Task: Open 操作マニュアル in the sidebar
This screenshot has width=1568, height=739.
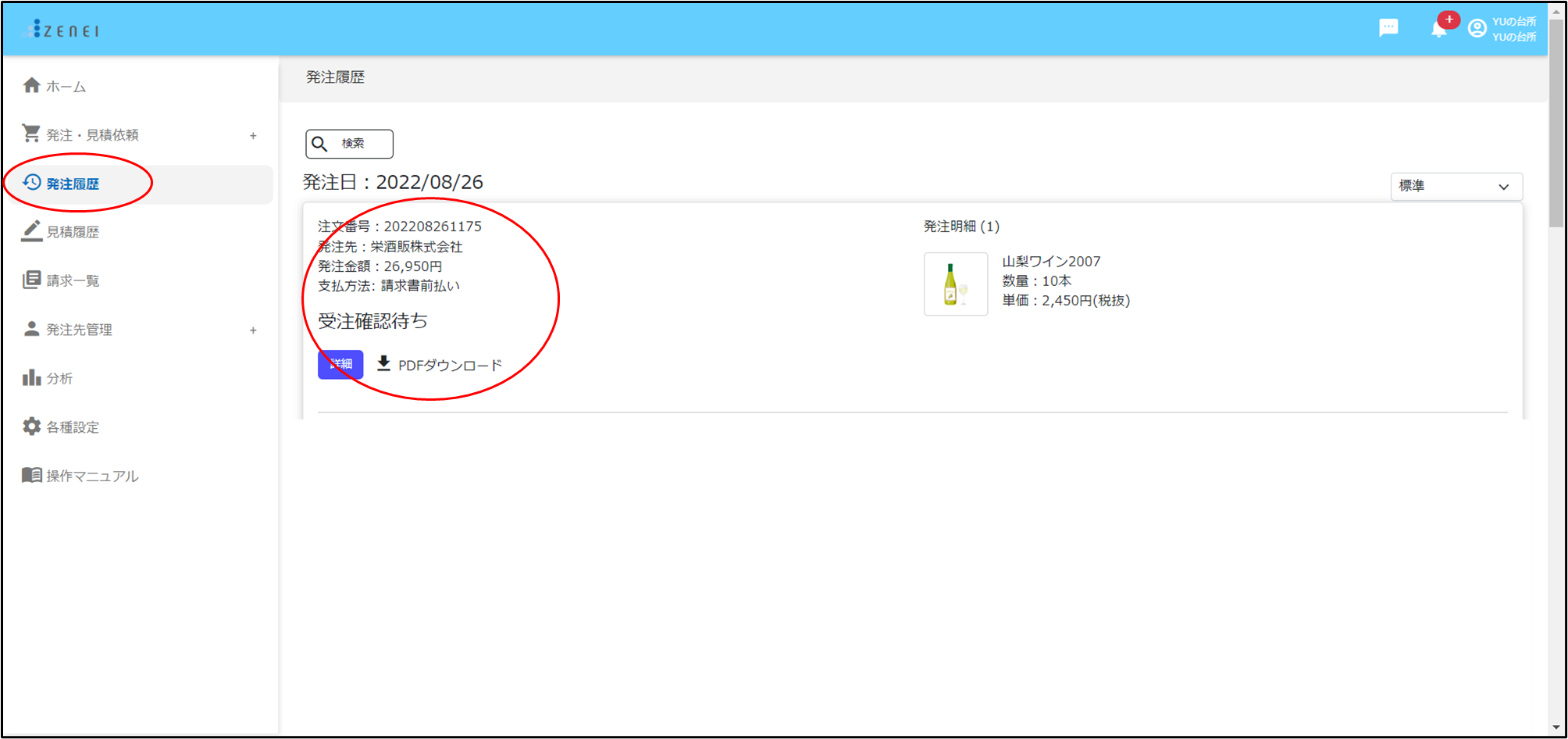Action: tap(92, 476)
